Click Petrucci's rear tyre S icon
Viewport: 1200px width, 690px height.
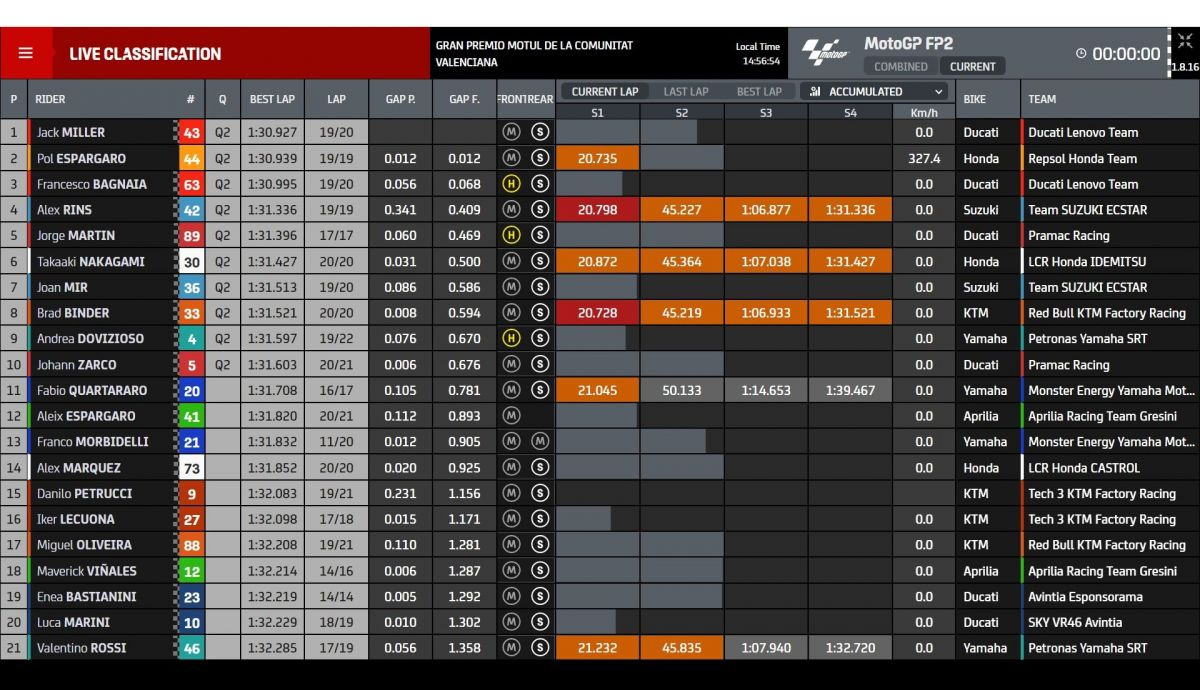coord(540,493)
